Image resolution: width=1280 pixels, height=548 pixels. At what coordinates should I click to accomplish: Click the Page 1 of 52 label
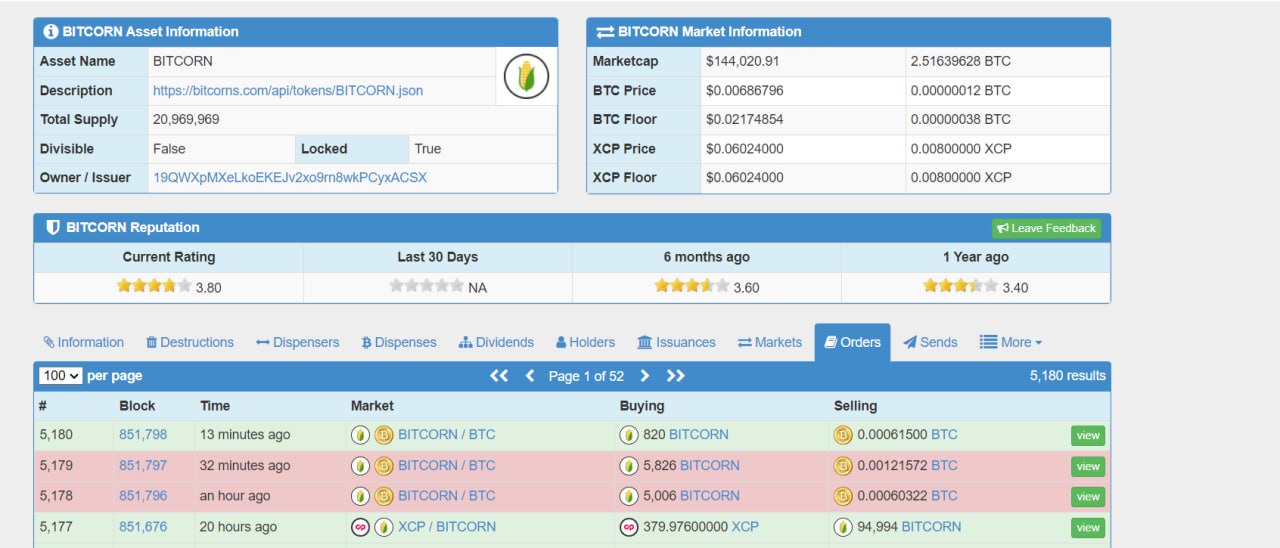[586, 376]
